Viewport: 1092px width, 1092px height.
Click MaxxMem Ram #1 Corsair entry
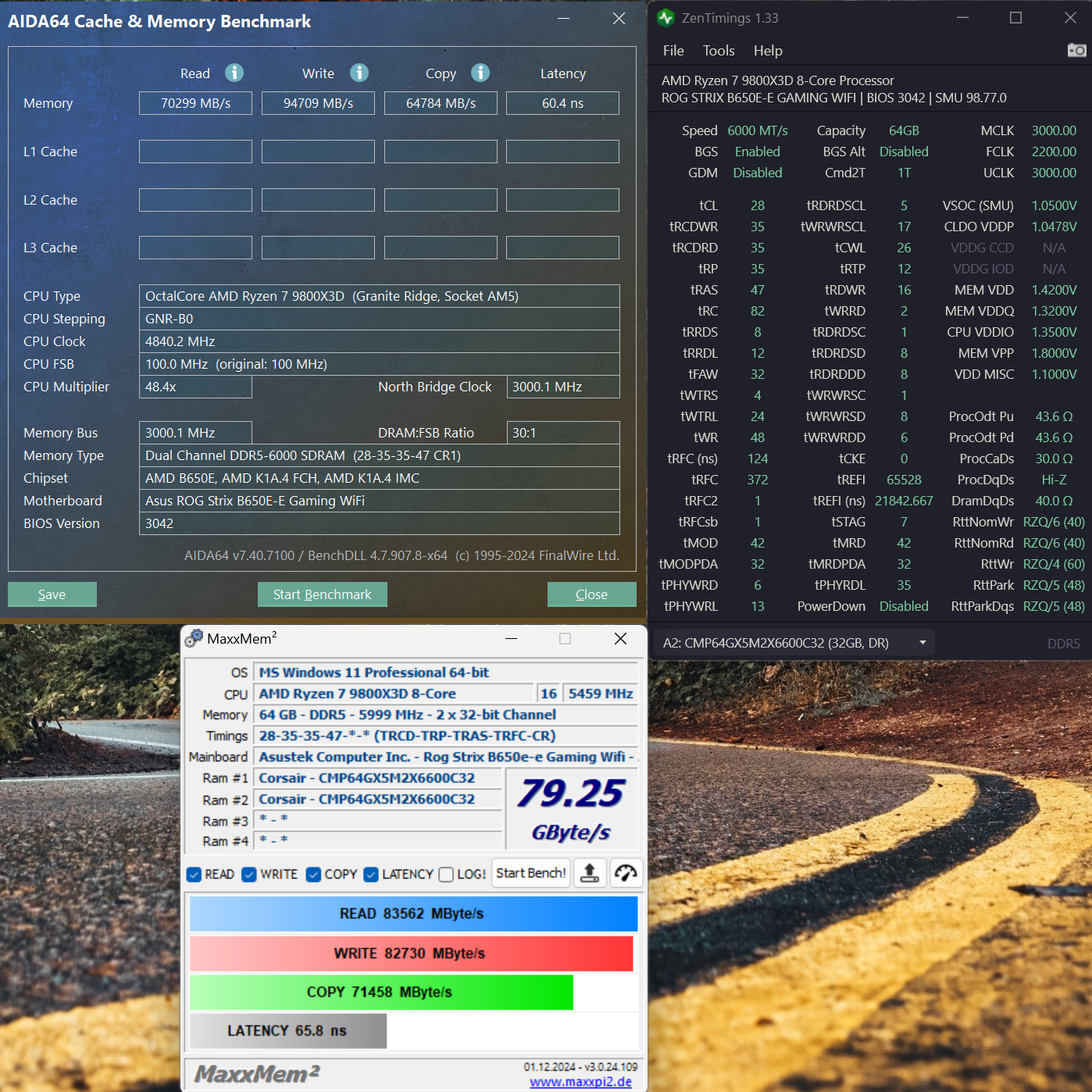(377, 778)
